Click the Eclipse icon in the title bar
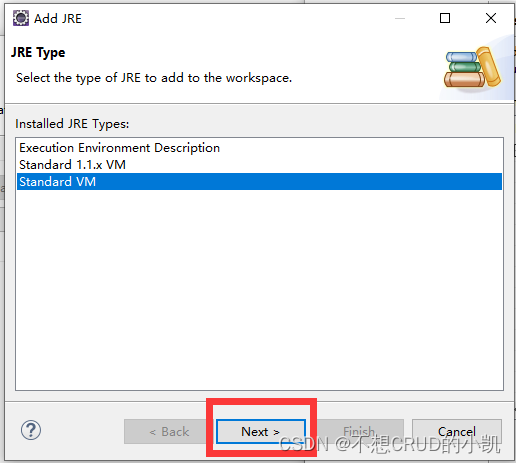The height and width of the screenshot is (463, 516). (21, 18)
